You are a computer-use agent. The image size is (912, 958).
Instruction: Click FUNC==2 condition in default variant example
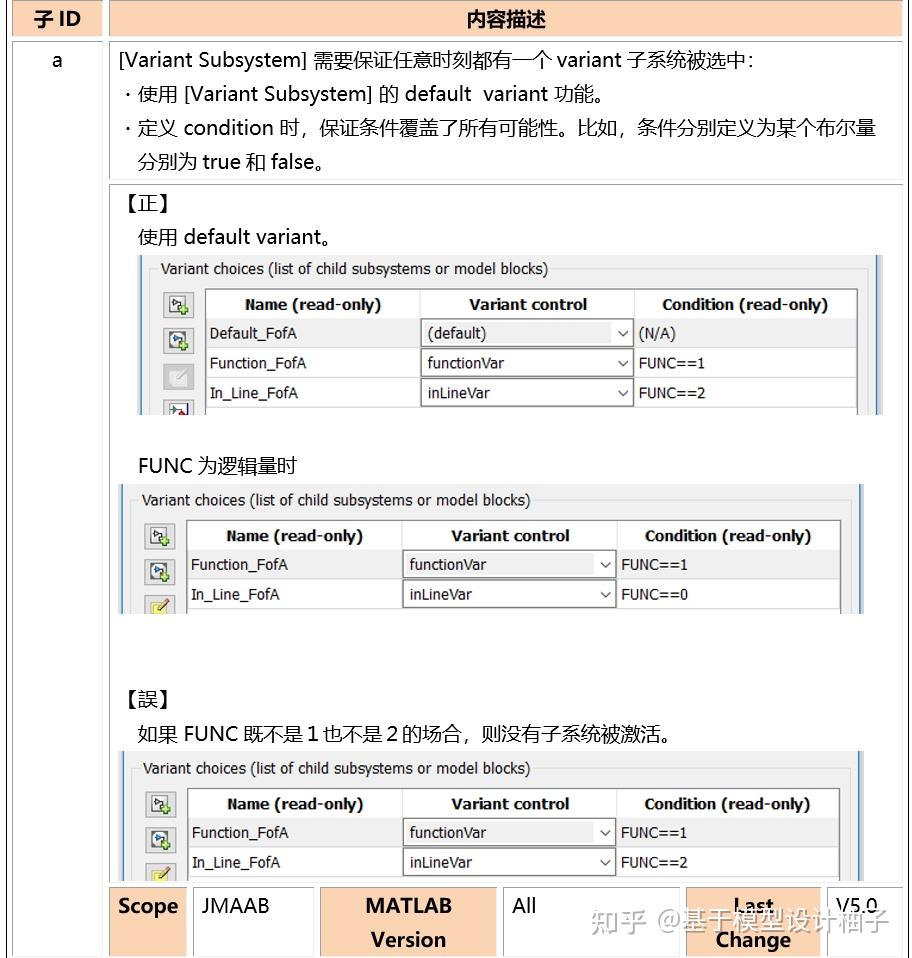[x=745, y=393]
